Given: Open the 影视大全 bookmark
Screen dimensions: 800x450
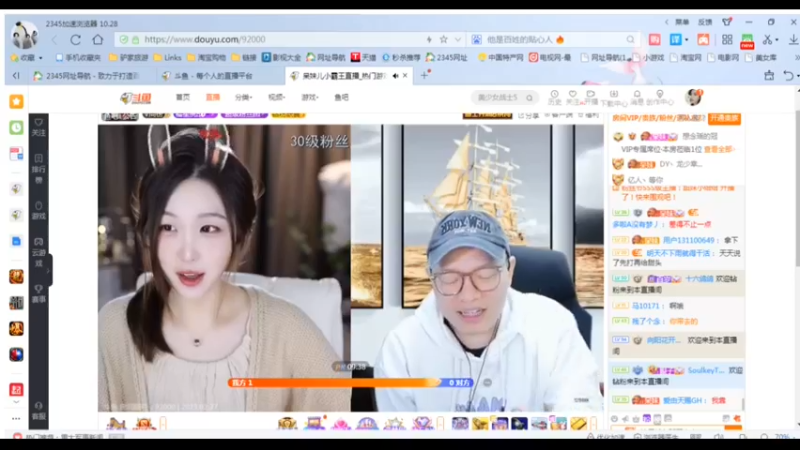Looking at the screenshot, I should point(282,58).
